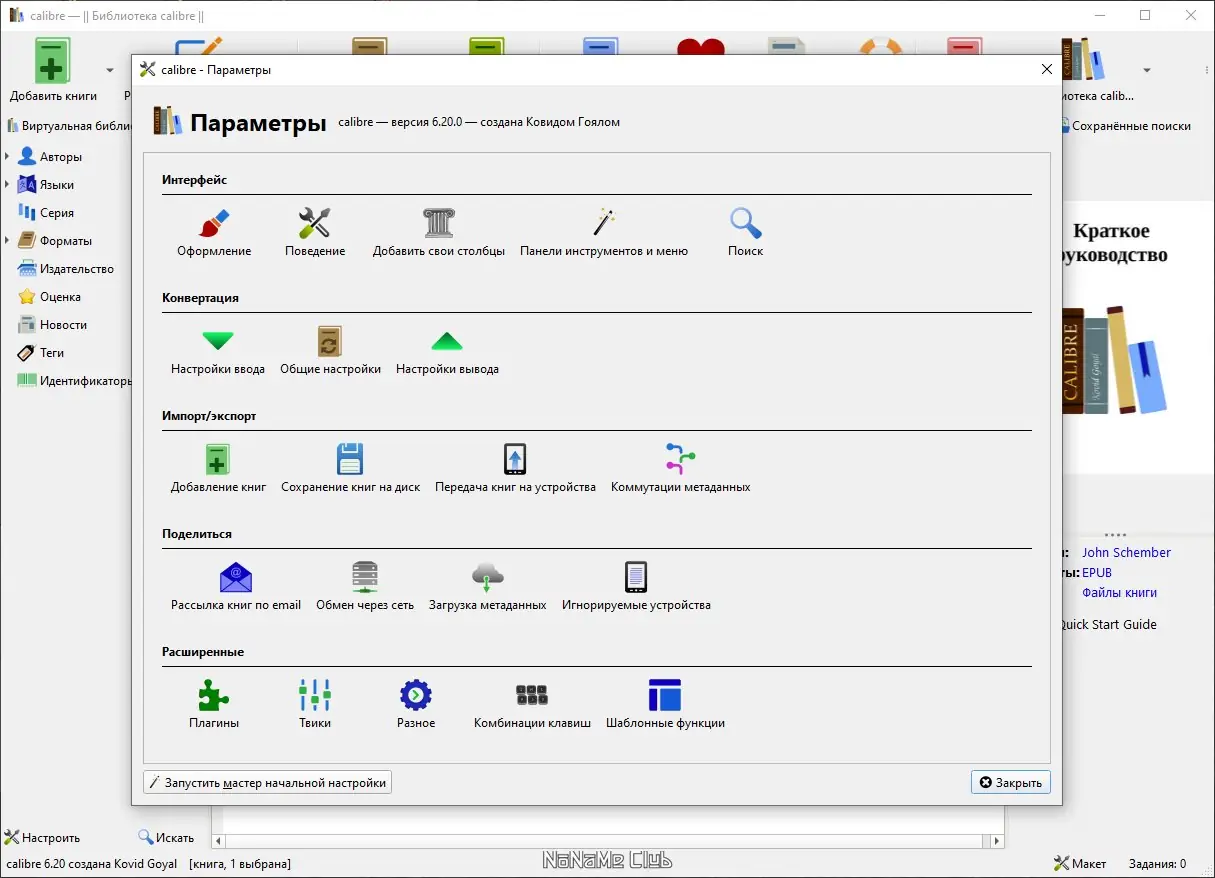
Task: Click Задания: 0 in the status bar
Action: (x=1157, y=863)
